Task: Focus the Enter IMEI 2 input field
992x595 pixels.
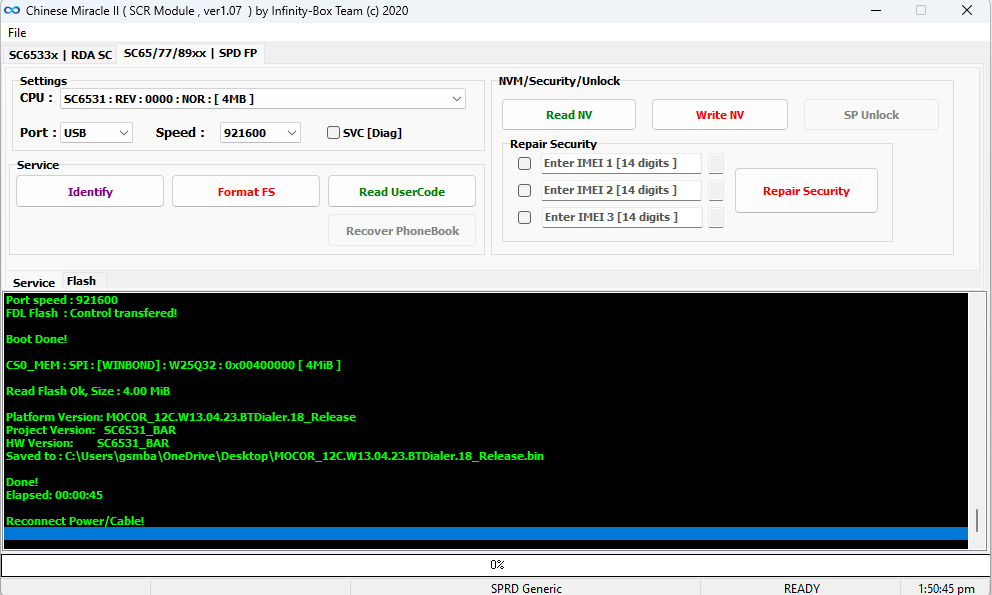Action: pos(621,191)
